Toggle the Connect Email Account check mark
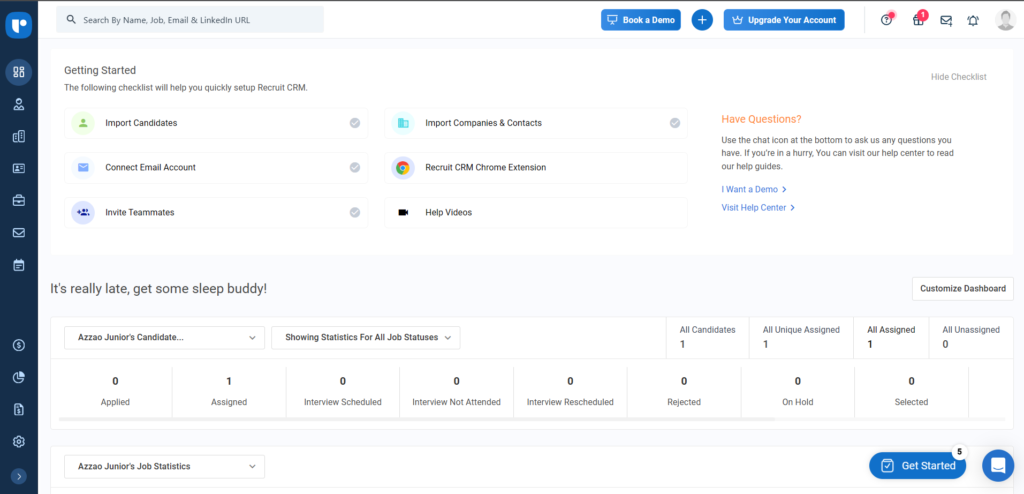The width and height of the screenshot is (1024, 494). pyautogui.click(x=355, y=167)
